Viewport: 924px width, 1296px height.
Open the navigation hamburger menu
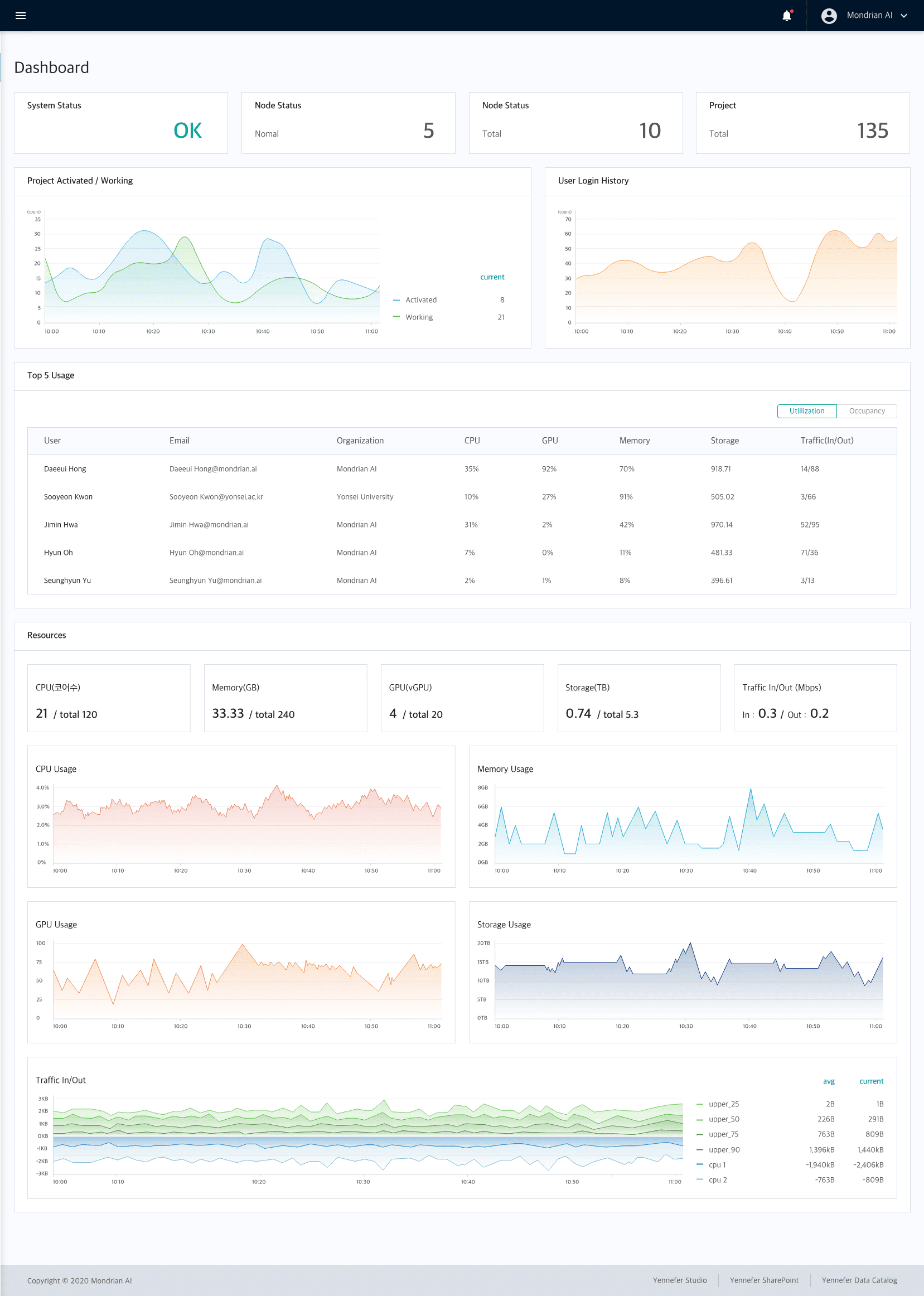coord(21,15)
